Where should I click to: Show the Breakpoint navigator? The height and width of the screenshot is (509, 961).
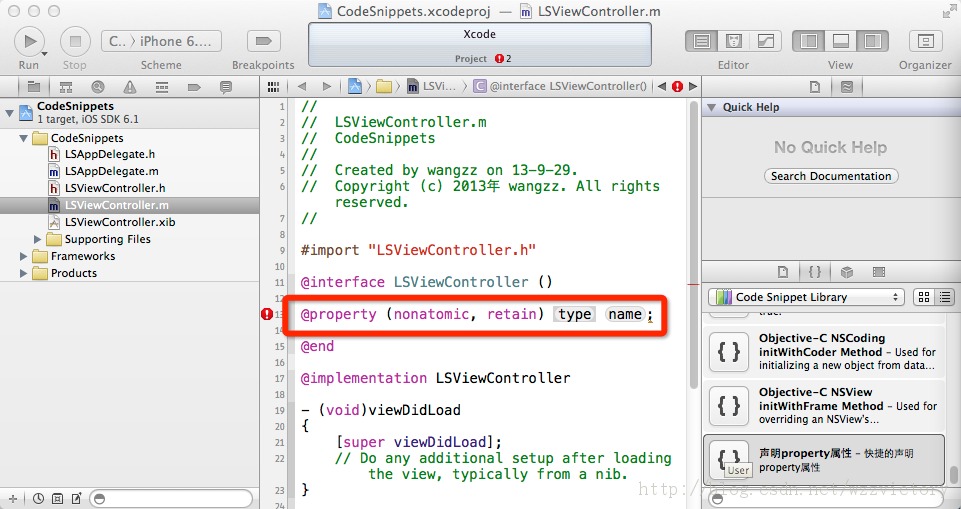coord(194,87)
